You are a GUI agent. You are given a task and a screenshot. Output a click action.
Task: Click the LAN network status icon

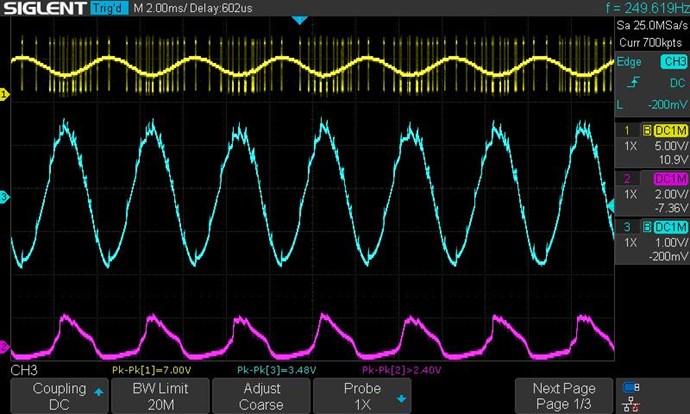631,404
